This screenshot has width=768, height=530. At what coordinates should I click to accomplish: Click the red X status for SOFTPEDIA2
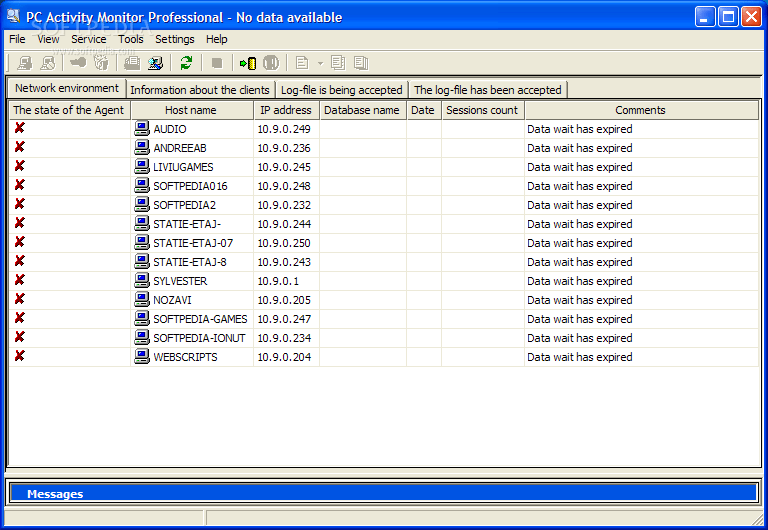pos(20,204)
